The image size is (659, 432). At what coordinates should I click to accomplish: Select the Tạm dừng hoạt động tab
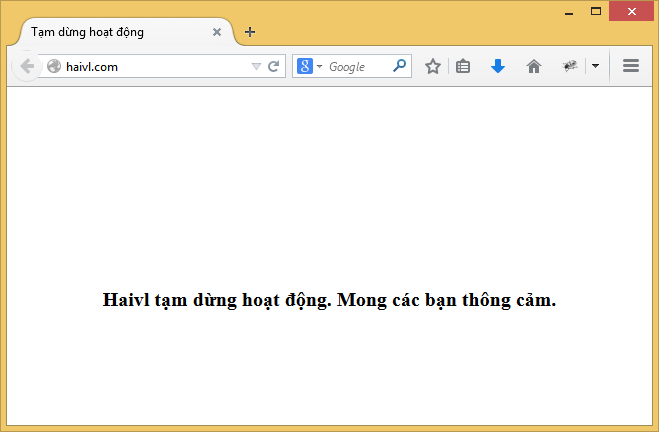(x=110, y=32)
